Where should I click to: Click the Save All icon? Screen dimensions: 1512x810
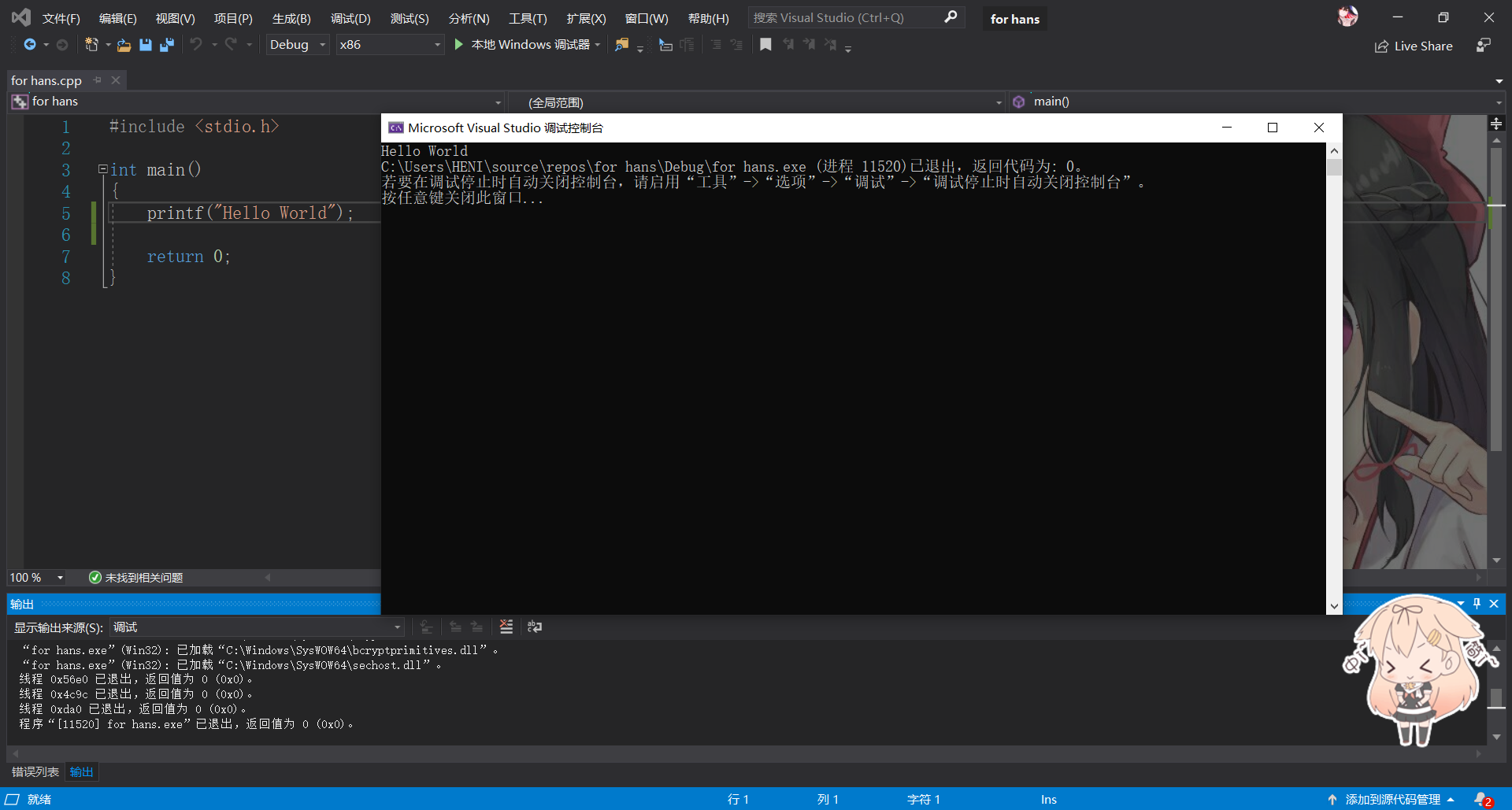click(166, 45)
